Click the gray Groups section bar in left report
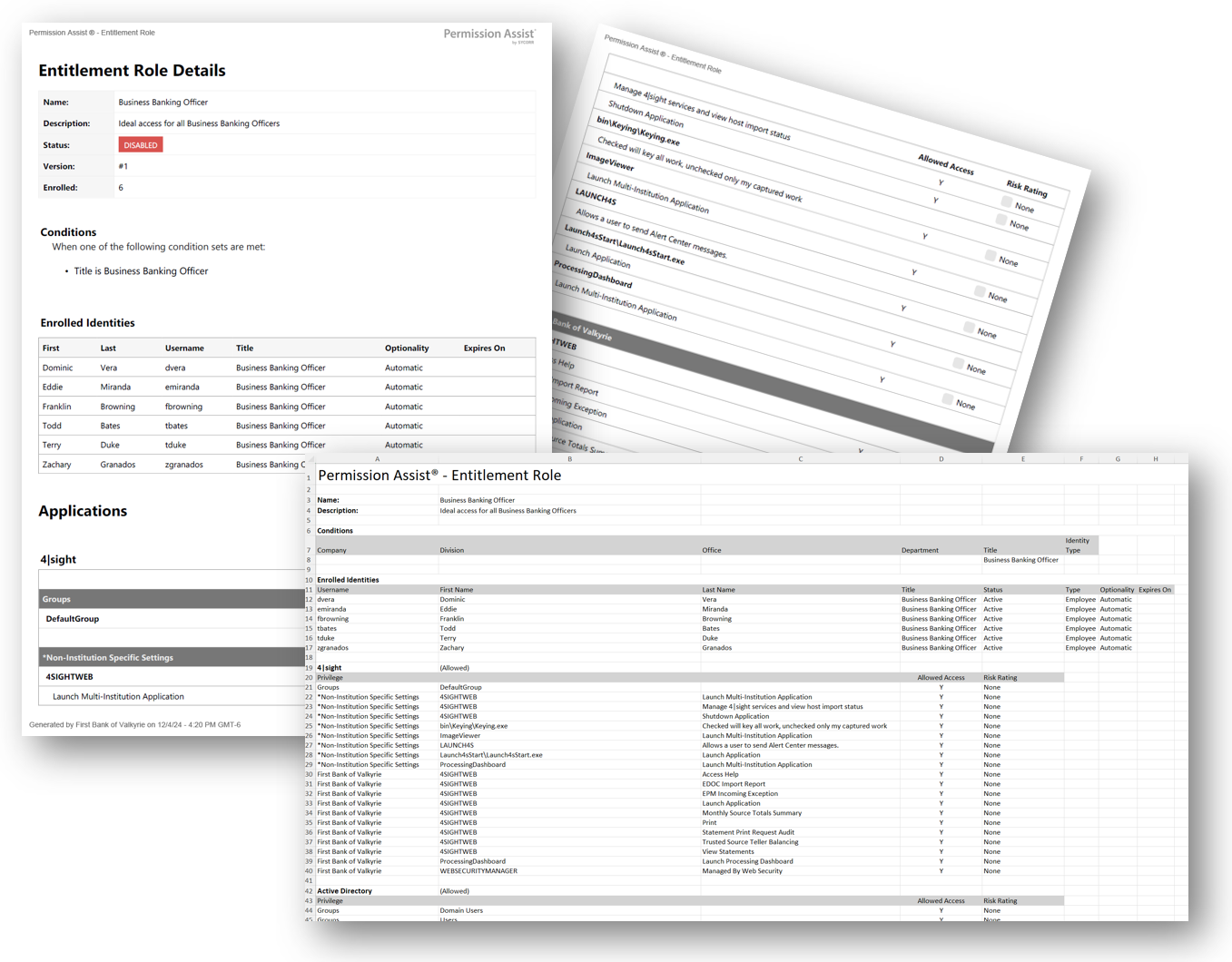Screen dimensions: 1232x962 172,599
